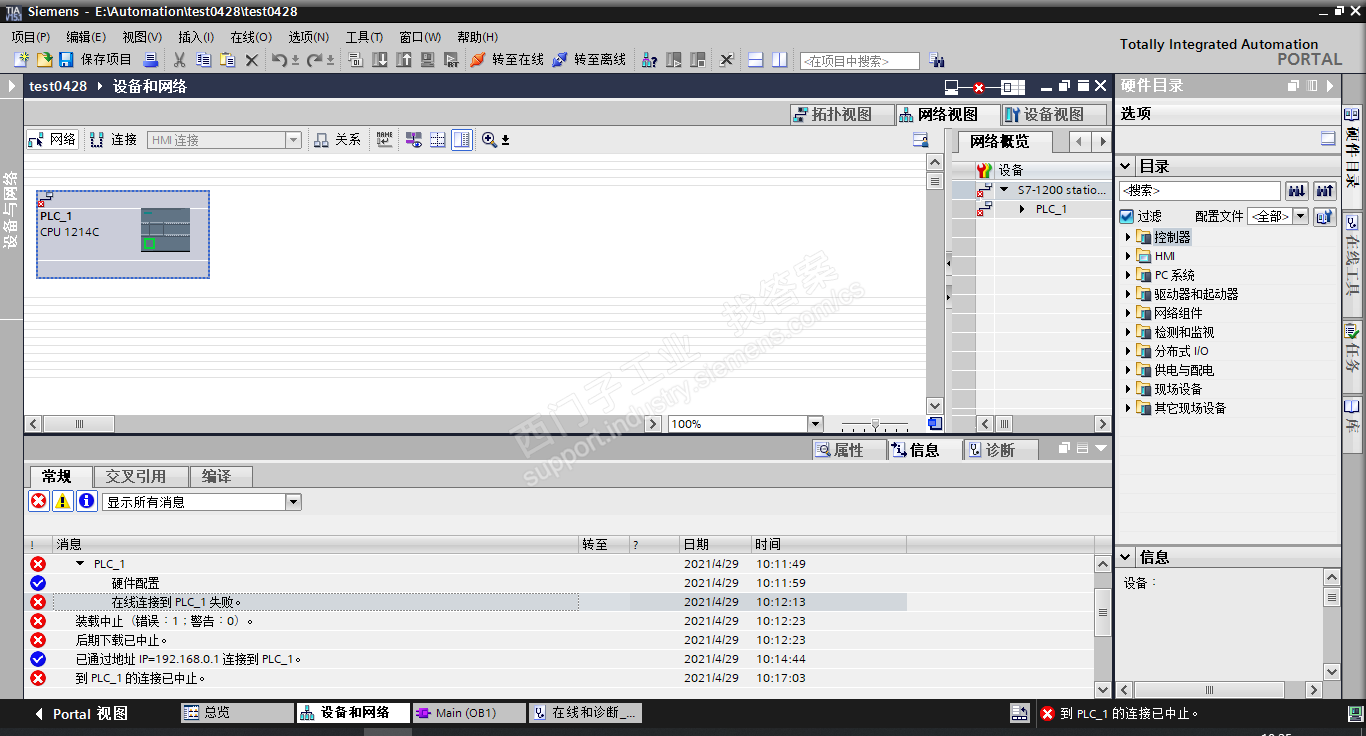The image size is (1366, 736).
Task: Expand the PC 系统 catalog folder
Action: 1128,275
